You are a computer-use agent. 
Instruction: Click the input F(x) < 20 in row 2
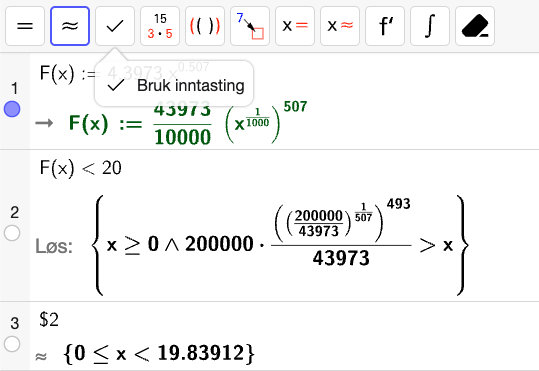(80, 168)
